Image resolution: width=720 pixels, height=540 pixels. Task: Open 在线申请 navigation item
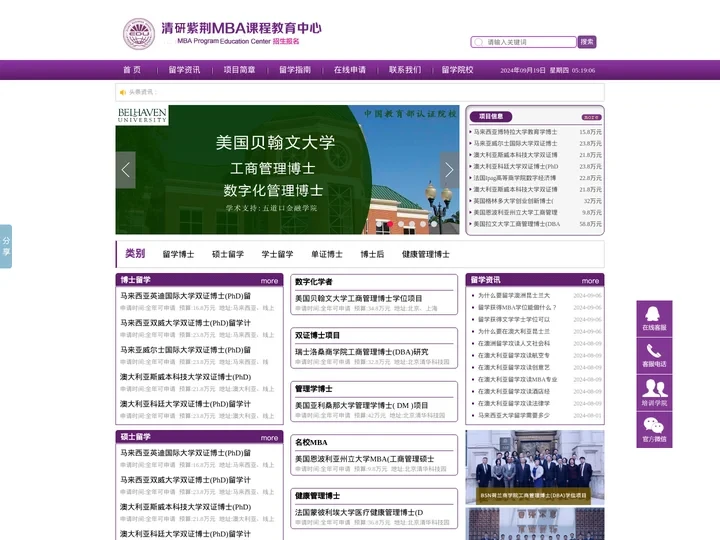(x=350, y=70)
